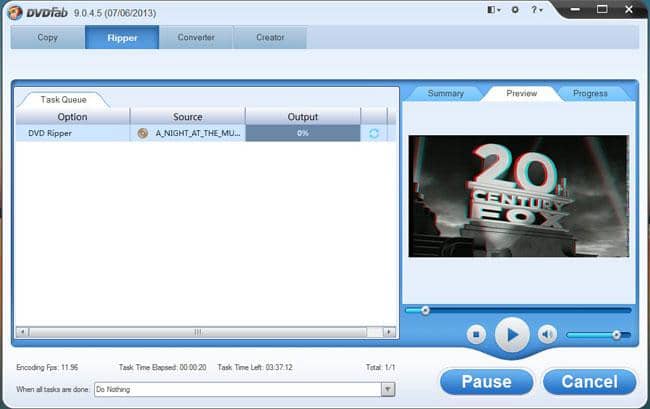Click the Total 1/1 status text
This screenshot has width=650, height=409.
381,367
